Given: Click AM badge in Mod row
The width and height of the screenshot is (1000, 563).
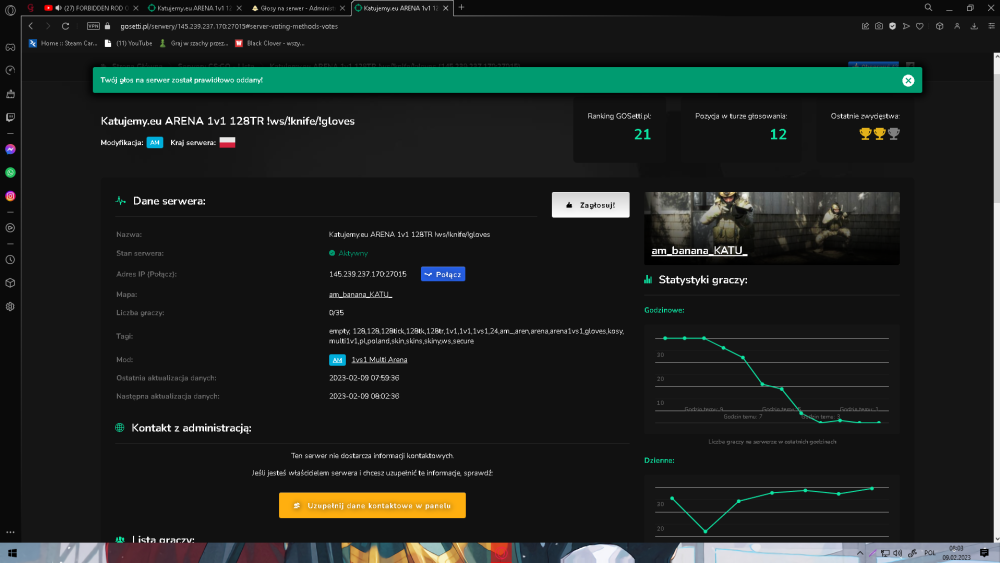Looking at the screenshot, I should (337, 360).
